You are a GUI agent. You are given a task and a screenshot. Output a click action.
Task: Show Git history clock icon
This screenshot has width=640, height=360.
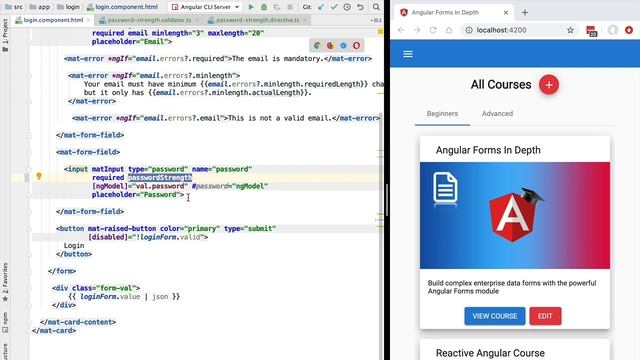coord(347,7)
